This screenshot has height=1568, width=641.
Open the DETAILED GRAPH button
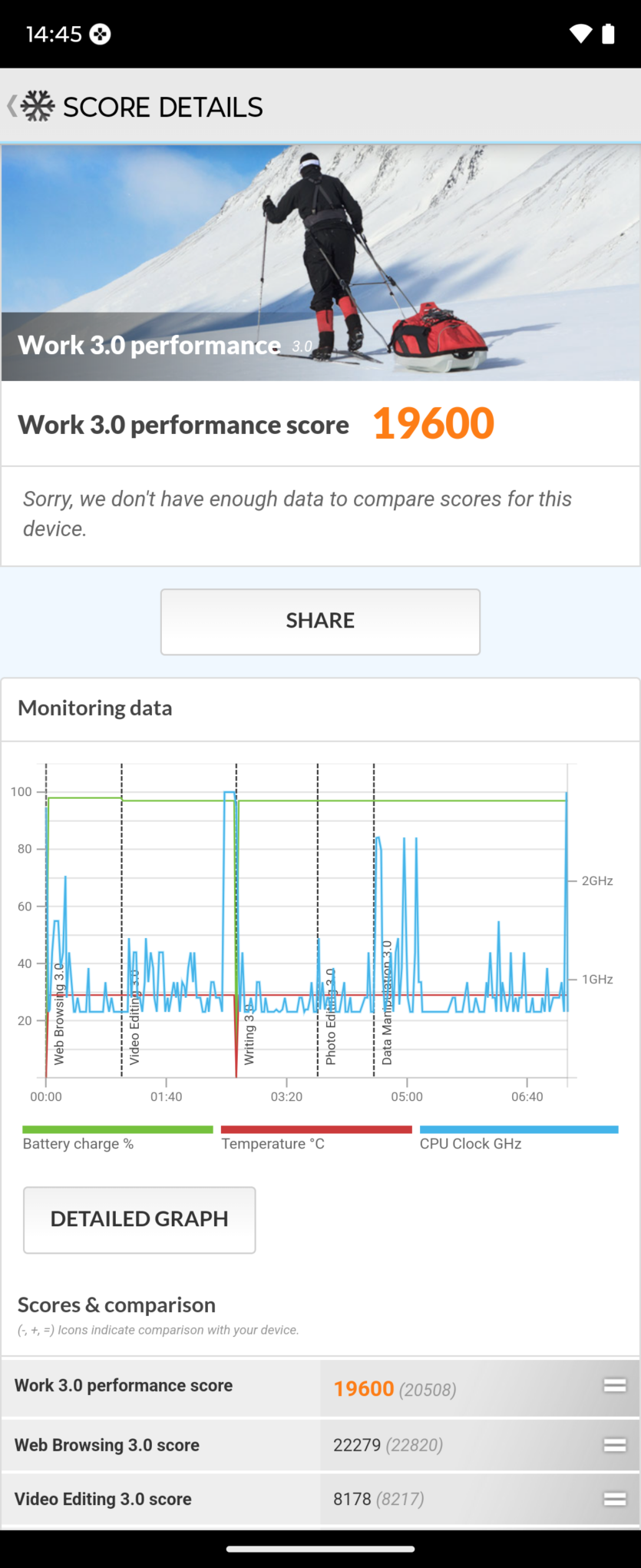pos(140,1220)
